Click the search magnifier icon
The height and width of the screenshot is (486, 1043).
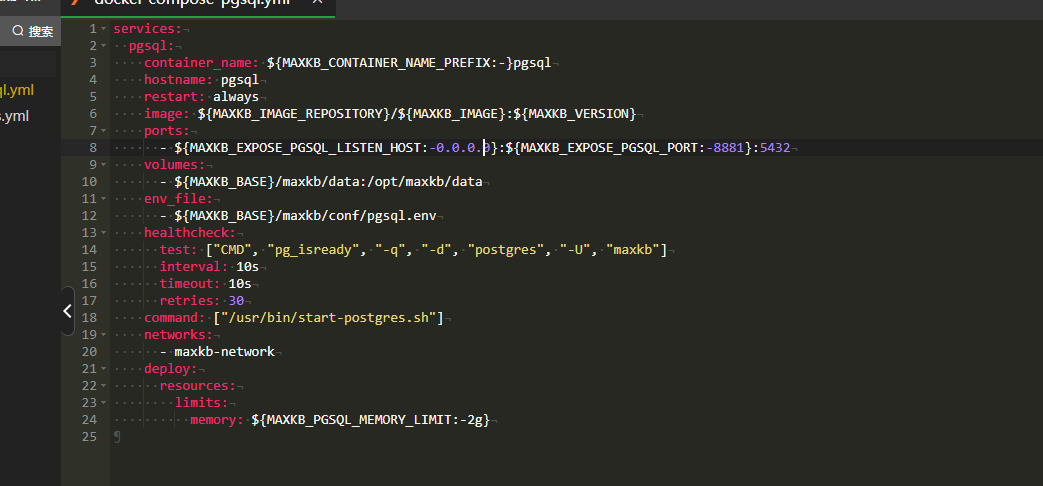click(x=17, y=31)
